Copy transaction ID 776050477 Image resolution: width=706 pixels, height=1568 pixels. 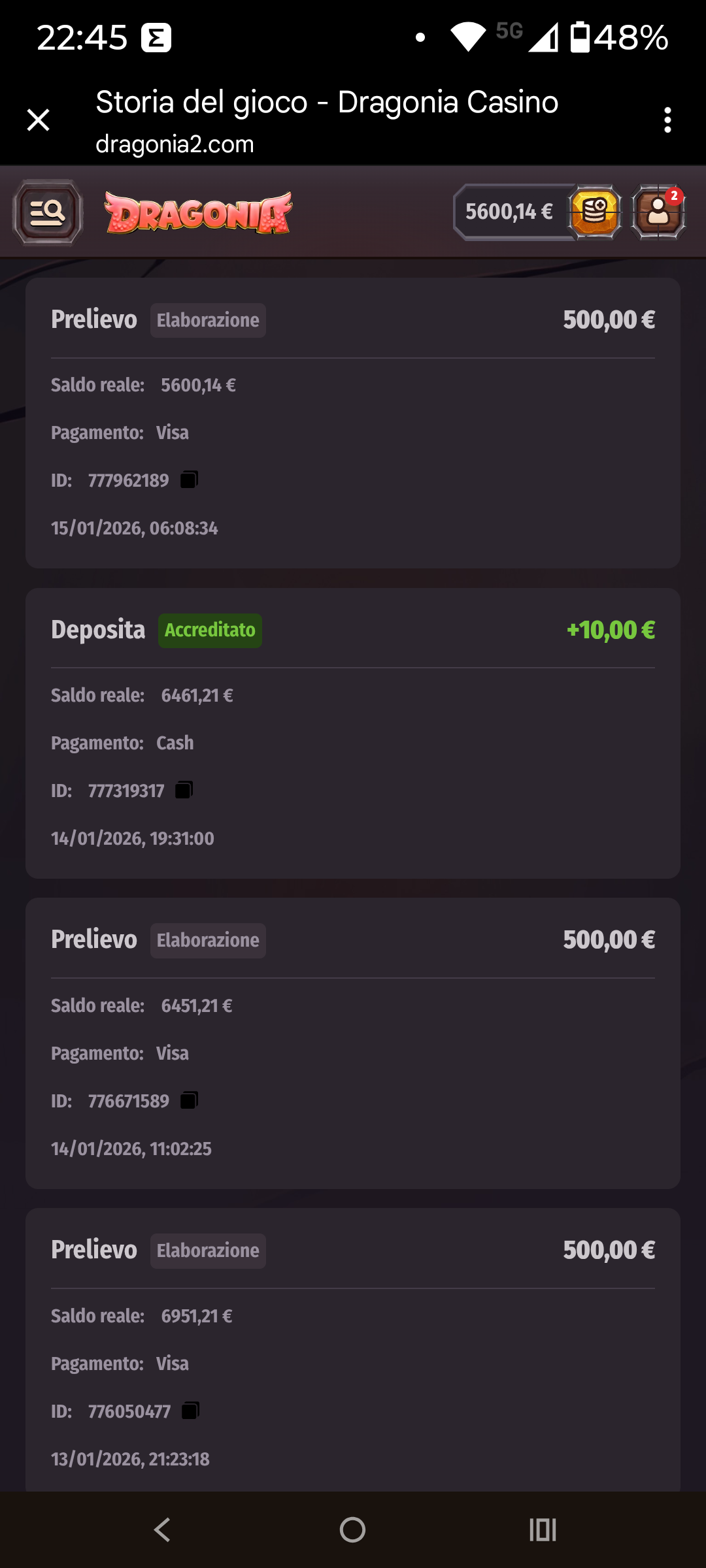click(x=190, y=1411)
